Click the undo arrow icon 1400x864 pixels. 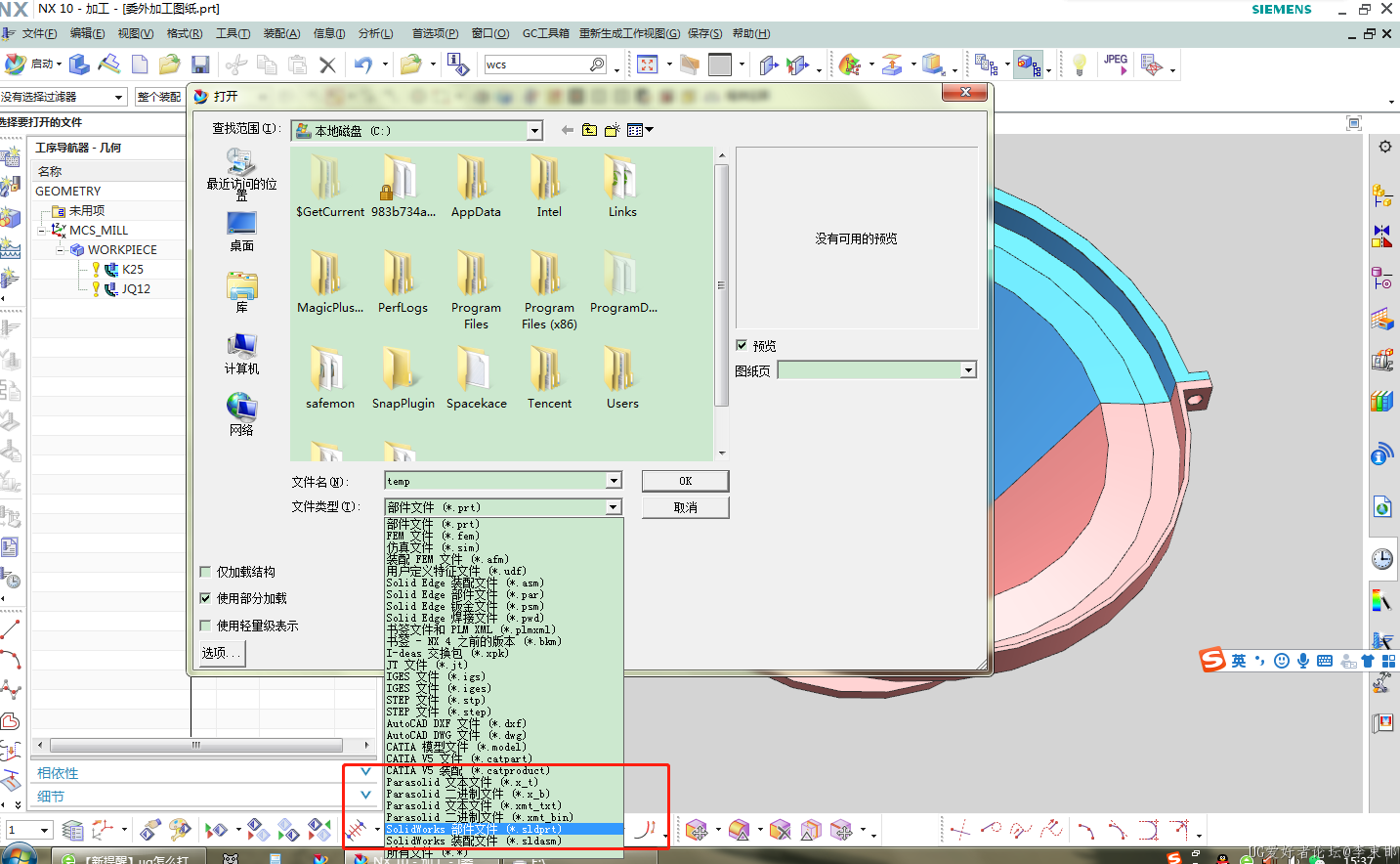click(363, 65)
